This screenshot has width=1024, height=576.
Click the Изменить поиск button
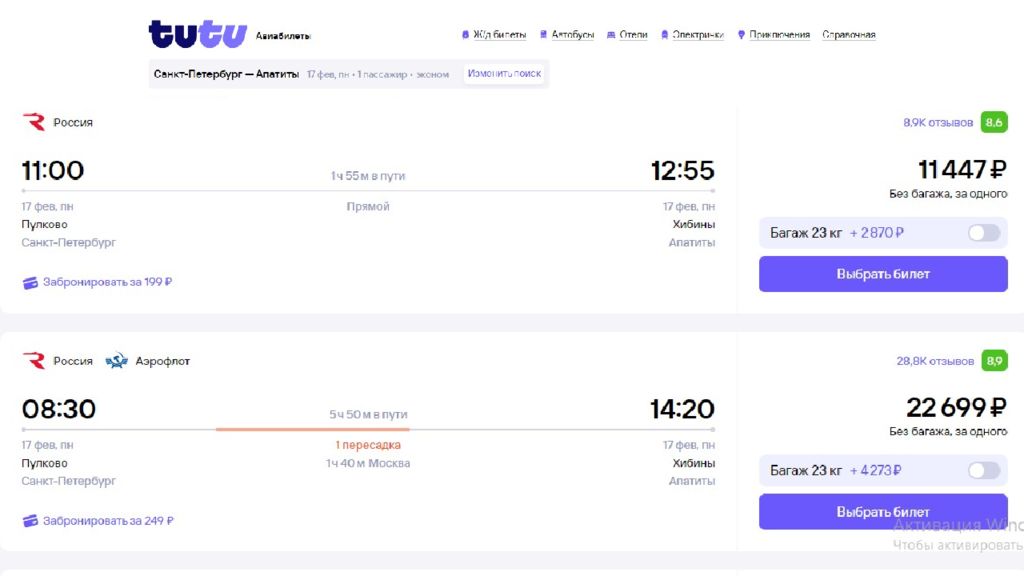tap(504, 74)
